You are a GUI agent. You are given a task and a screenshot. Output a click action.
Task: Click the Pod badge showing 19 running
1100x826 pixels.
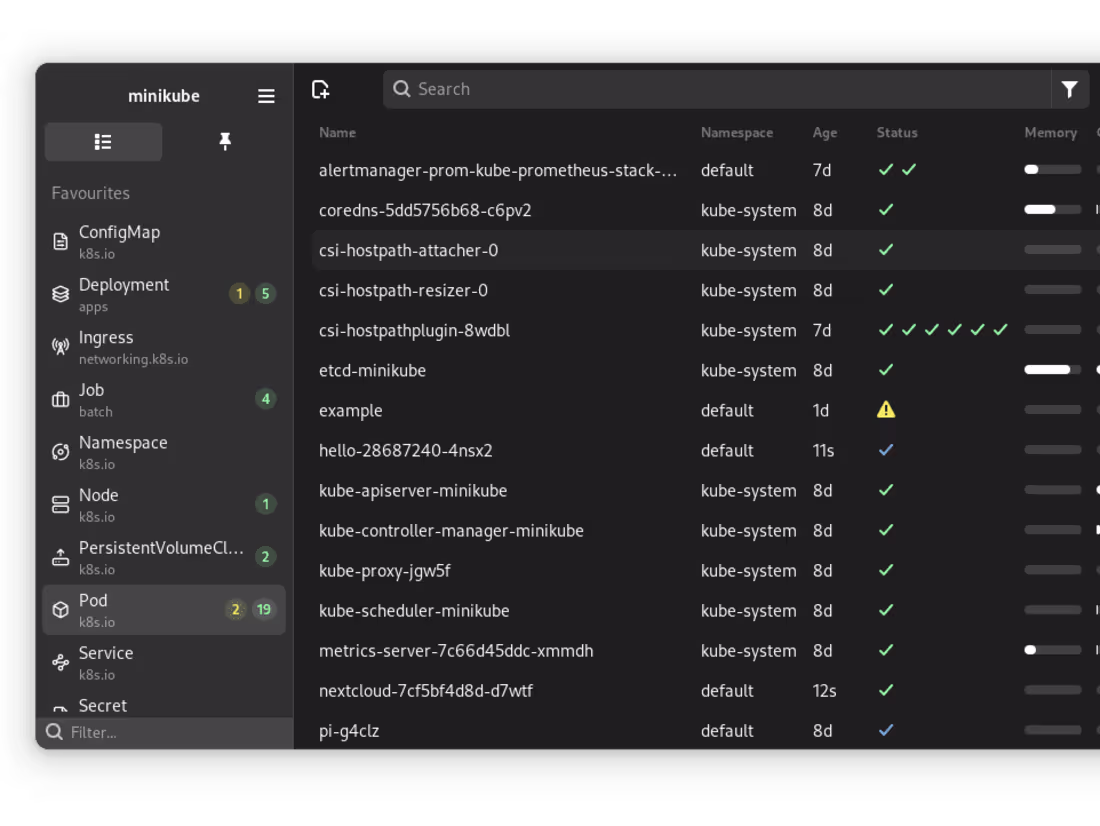pyautogui.click(x=265, y=609)
